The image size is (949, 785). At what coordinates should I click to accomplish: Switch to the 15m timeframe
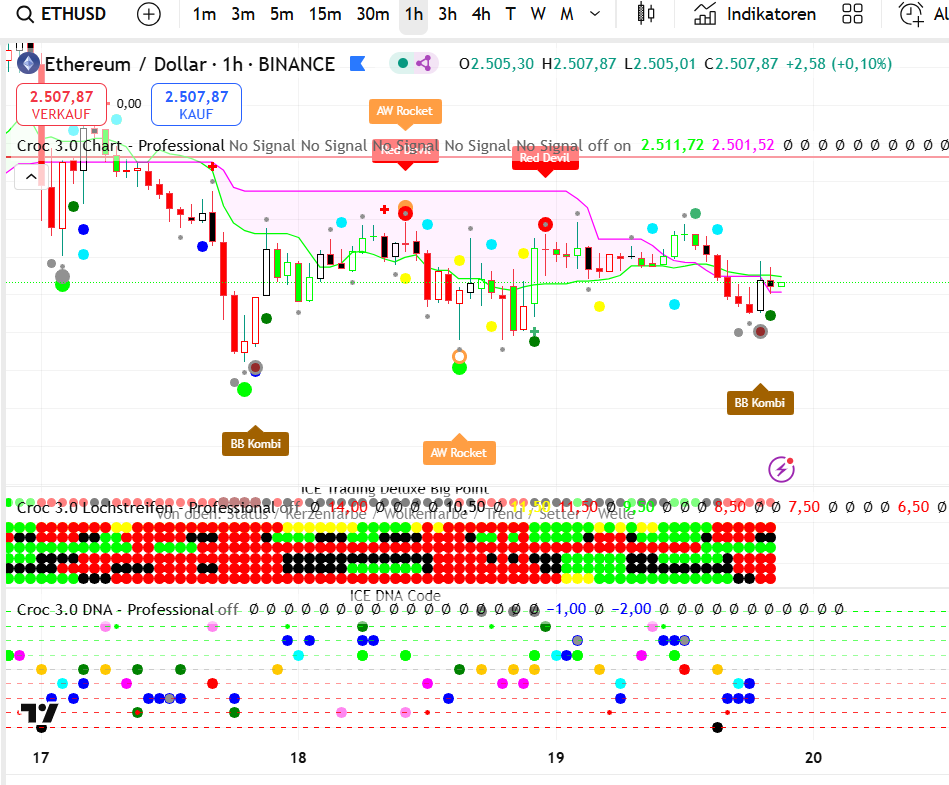(324, 14)
